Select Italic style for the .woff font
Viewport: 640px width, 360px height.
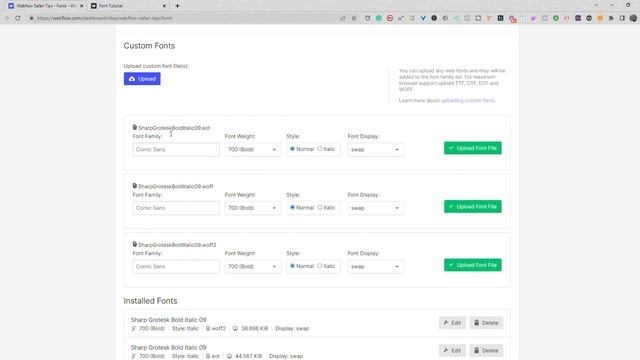pos(320,207)
